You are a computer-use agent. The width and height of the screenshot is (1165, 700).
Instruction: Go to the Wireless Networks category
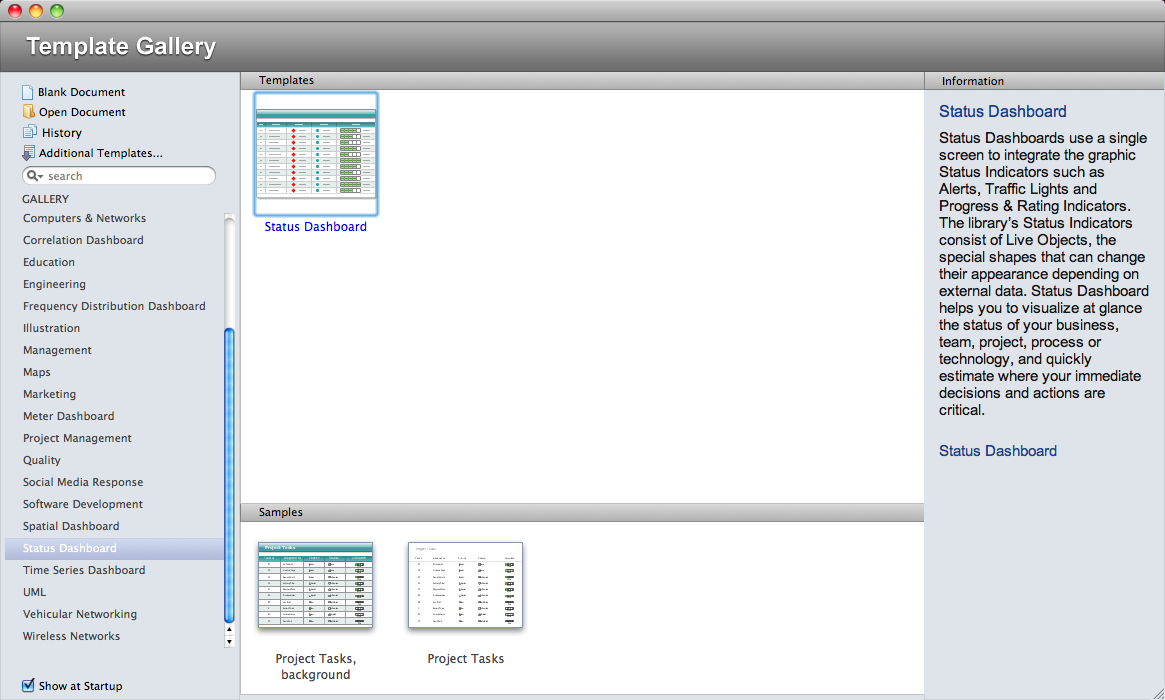click(x=71, y=636)
